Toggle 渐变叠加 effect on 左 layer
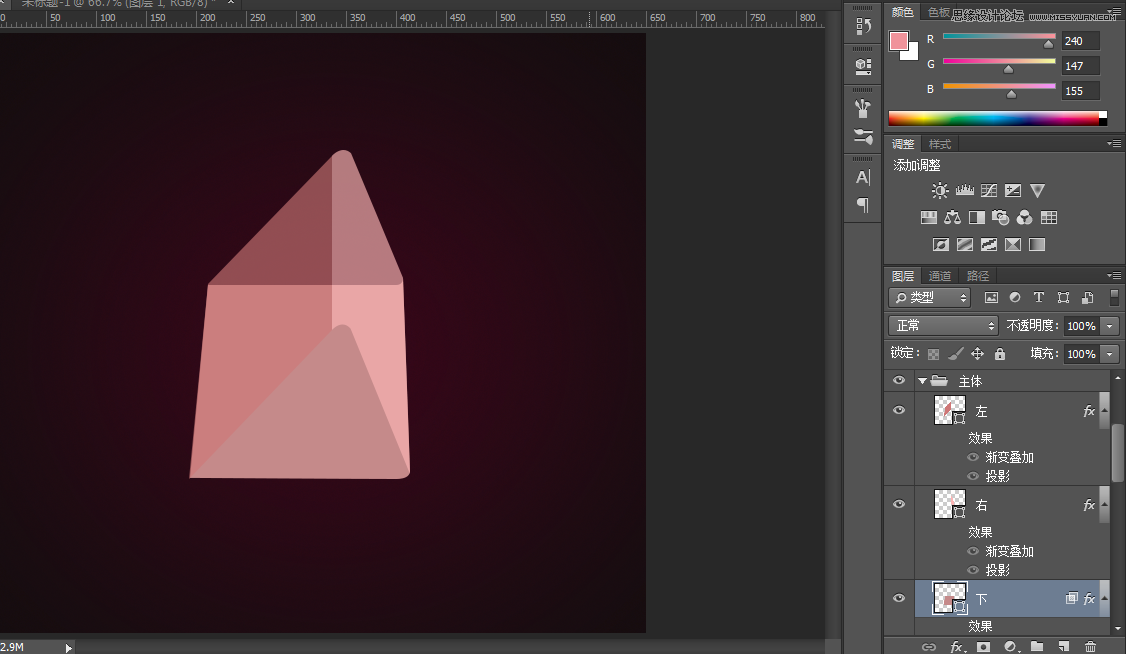The height and width of the screenshot is (654, 1126). (x=973, y=457)
